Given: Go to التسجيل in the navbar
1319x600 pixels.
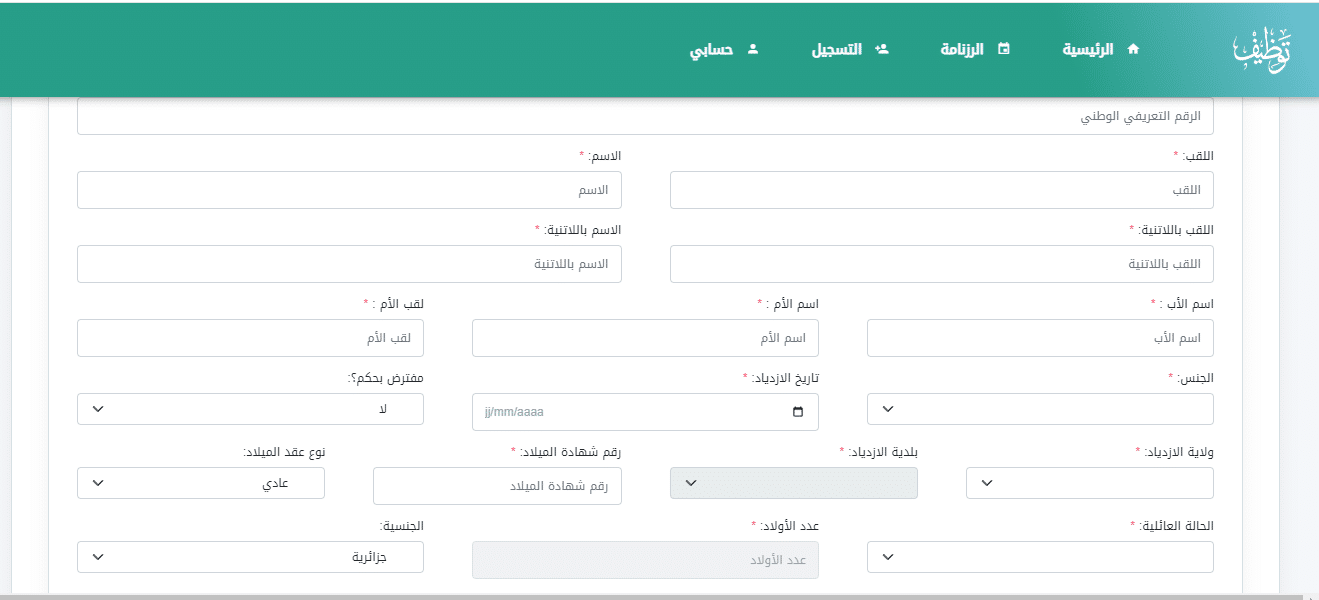Looking at the screenshot, I should 836,49.
